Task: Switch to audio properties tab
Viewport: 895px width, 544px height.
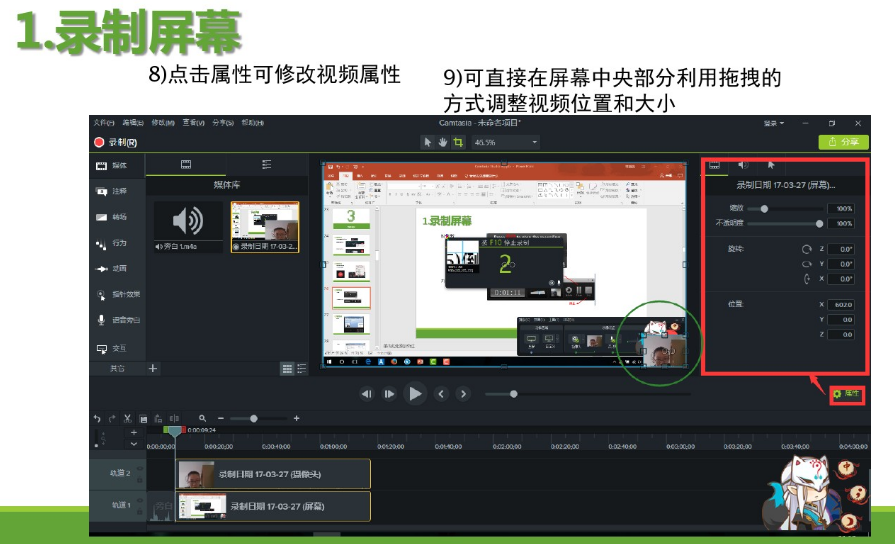Action: pos(742,165)
